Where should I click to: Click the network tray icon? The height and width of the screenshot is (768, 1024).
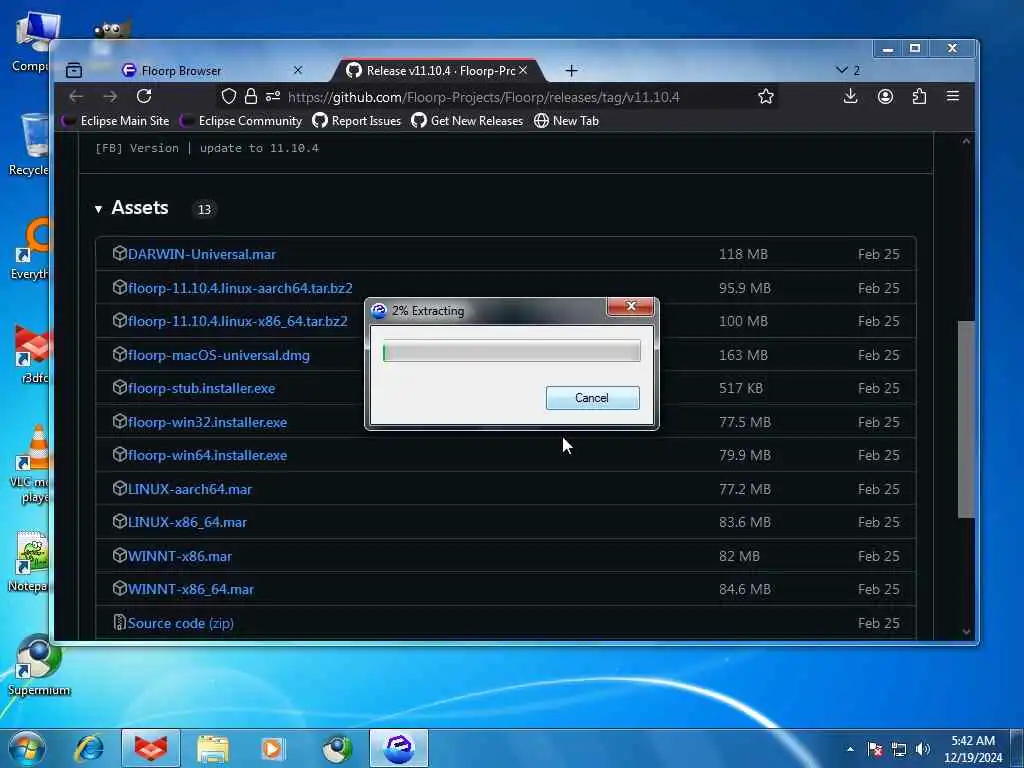[899, 749]
